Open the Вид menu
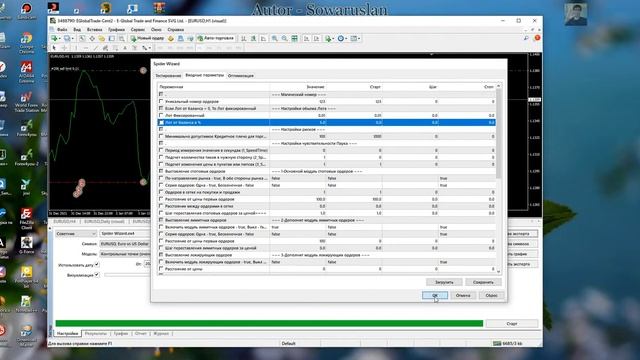Viewport: 640px width, 360px height. click(77, 30)
